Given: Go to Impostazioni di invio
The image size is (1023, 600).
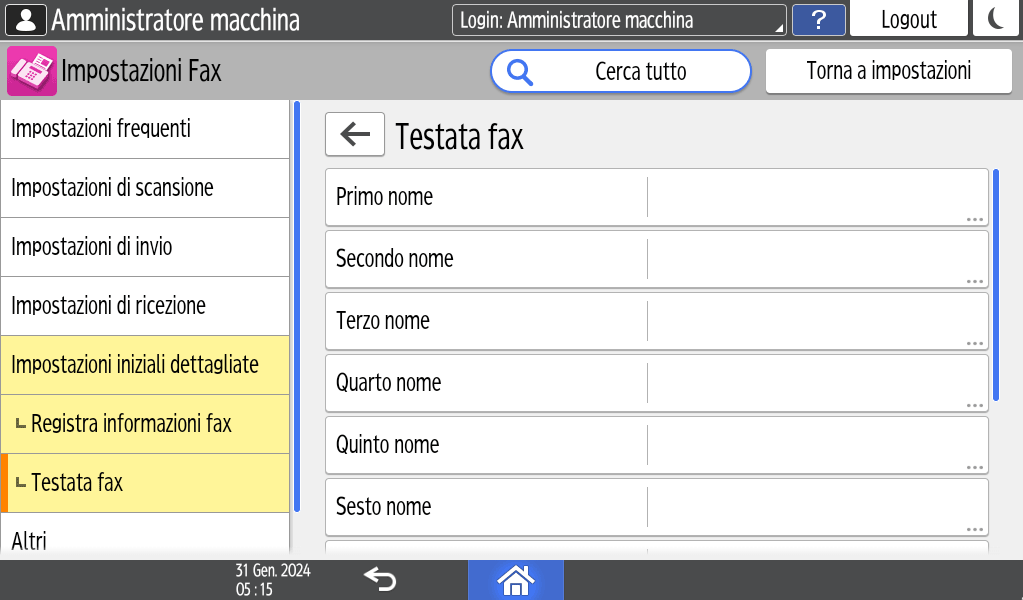Looking at the screenshot, I should (145, 247).
